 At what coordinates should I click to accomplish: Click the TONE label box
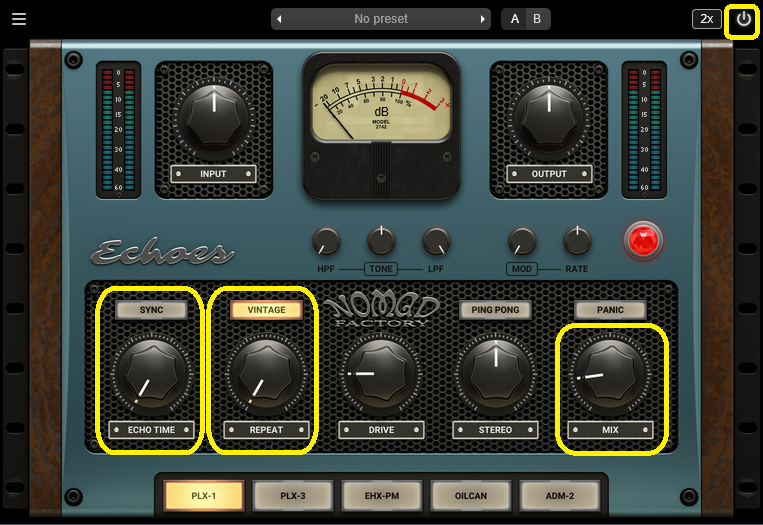click(381, 269)
